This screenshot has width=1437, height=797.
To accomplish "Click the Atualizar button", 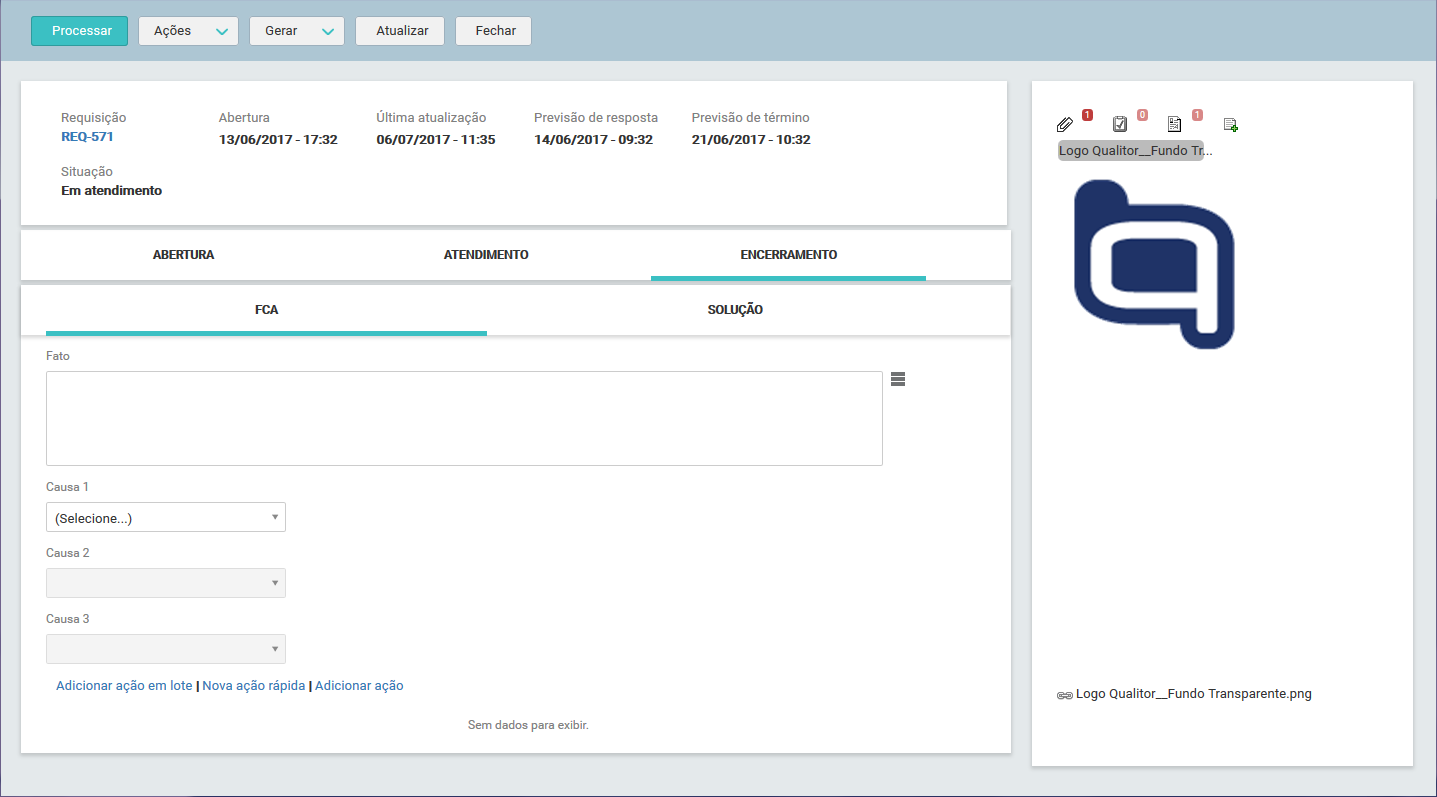I will pyautogui.click(x=400, y=31).
